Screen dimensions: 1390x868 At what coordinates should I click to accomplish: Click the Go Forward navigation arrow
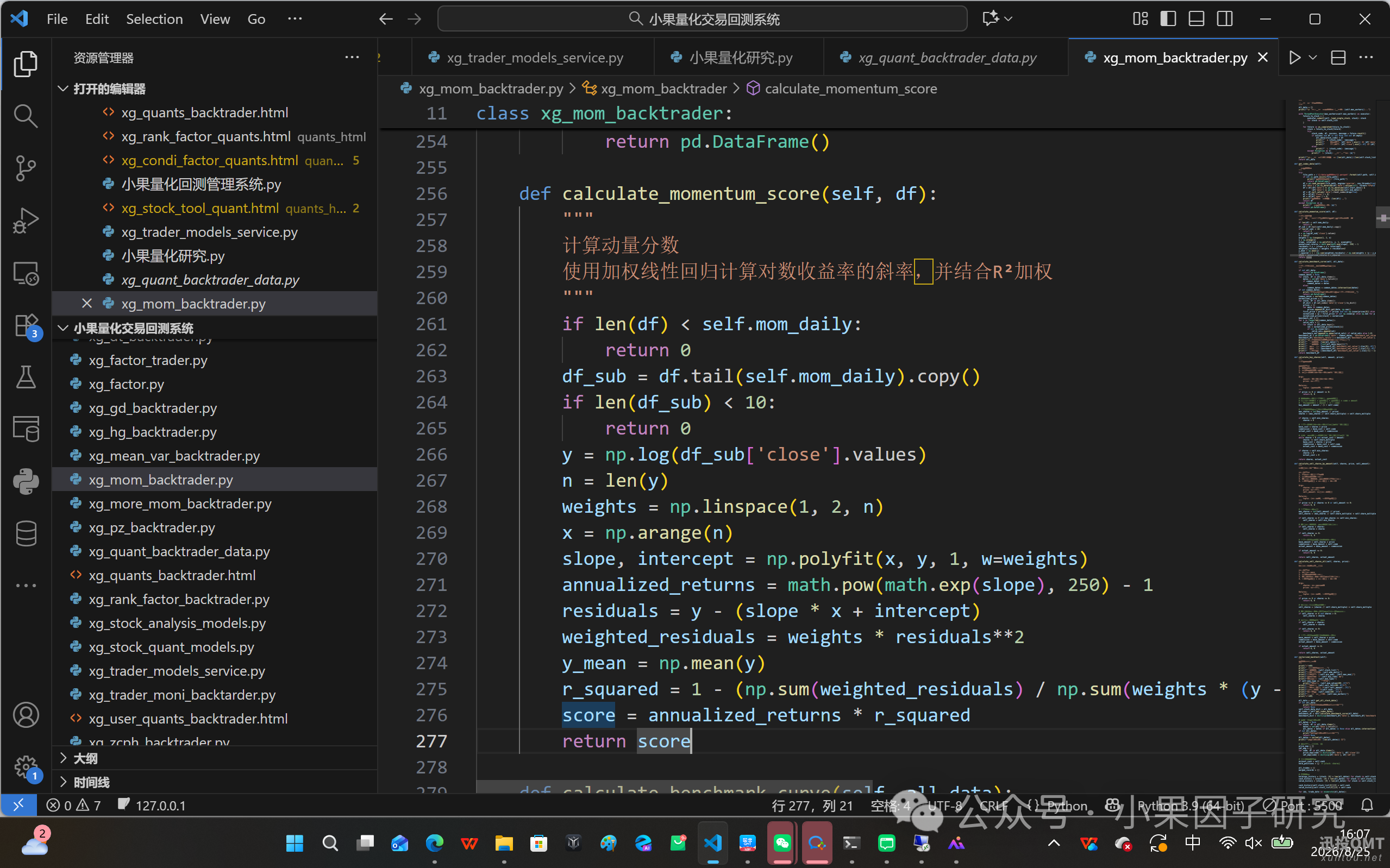tap(414, 19)
